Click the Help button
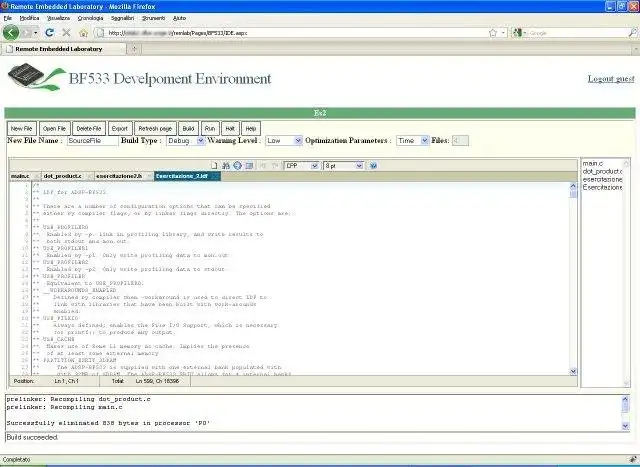Screen dimensions: 640x467 click(251, 128)
